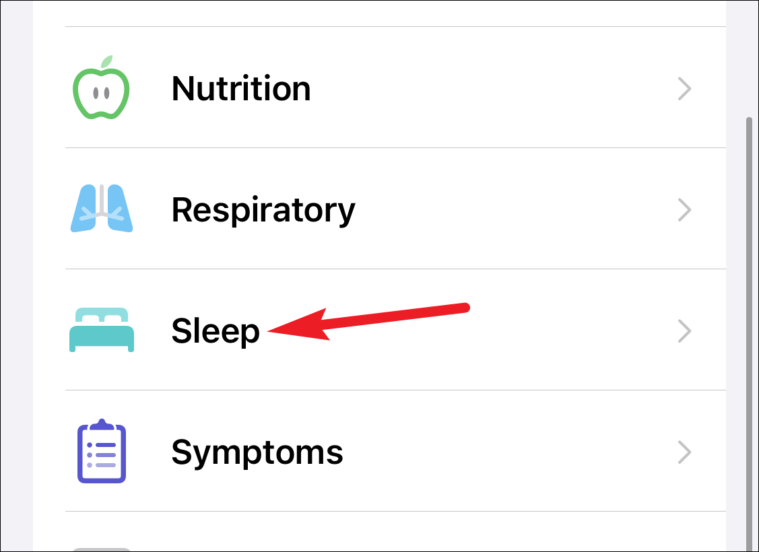Tap blank space between Respiratory label and chevron
The width and height of the screenshot is (759, 552).
[516, 210]
